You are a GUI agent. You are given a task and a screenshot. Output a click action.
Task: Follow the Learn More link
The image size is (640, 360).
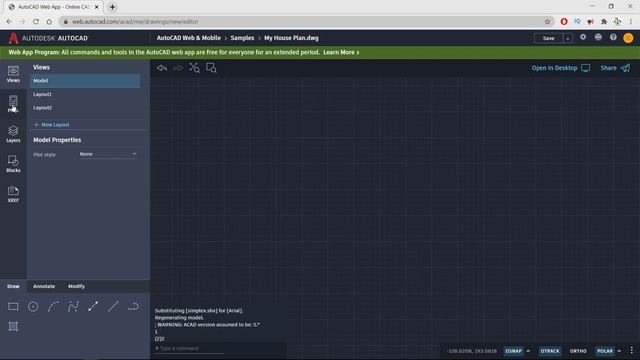pos(341,52)
